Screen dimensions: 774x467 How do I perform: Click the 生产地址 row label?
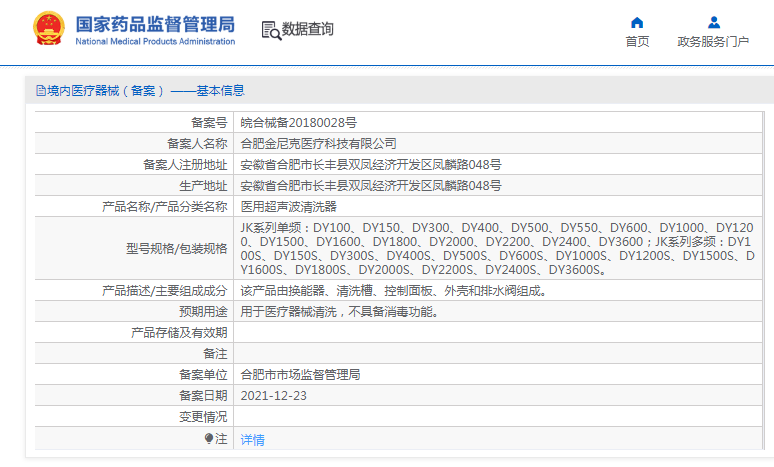tap(203, 186)
